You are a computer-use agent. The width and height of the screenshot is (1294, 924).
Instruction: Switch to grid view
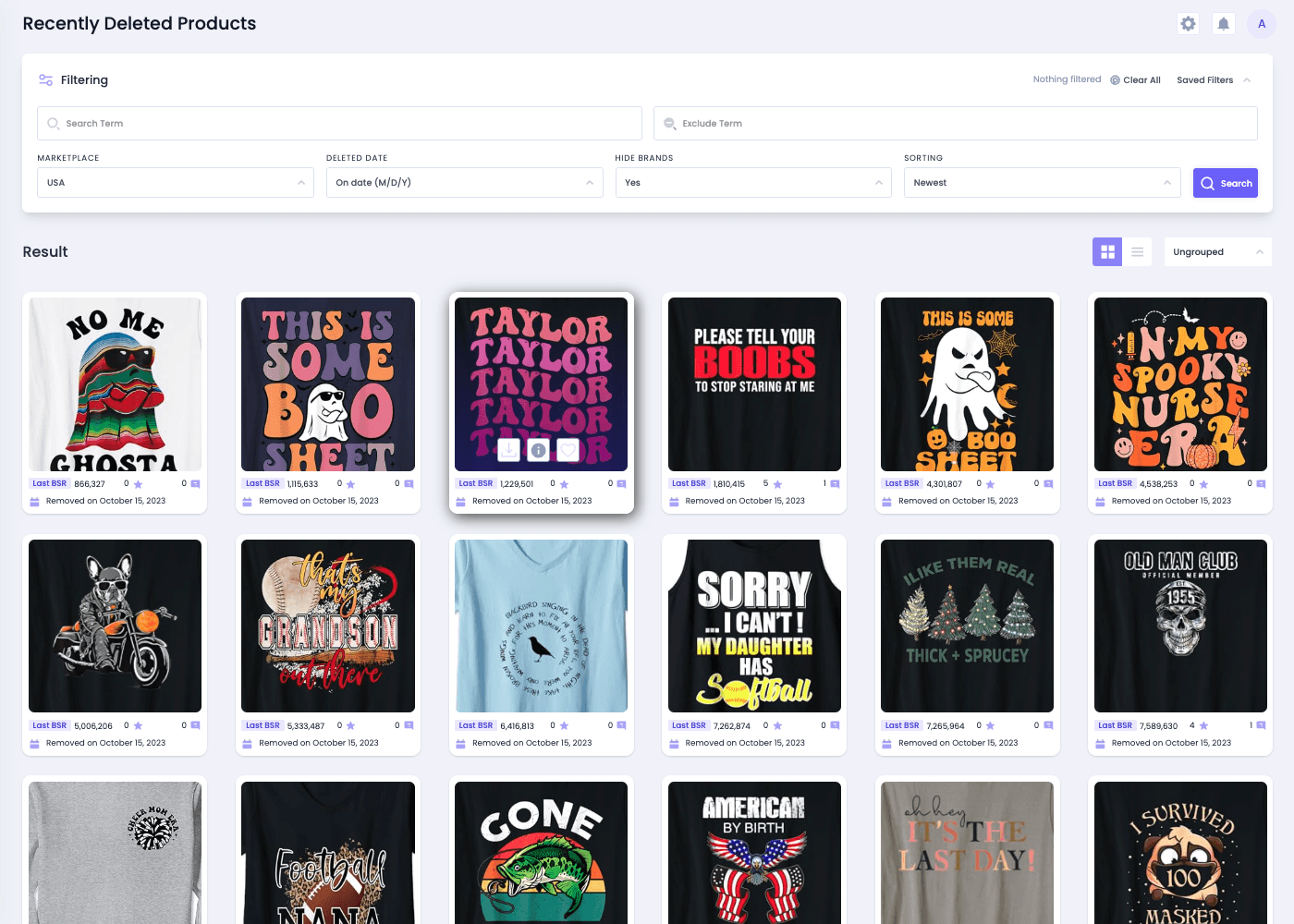(x=1107, y=252)
